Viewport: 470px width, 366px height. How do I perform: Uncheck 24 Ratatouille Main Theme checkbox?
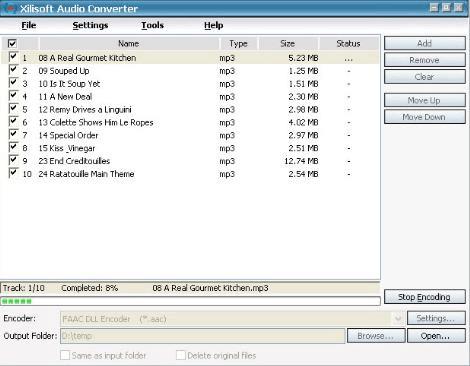tap(13, 173)
